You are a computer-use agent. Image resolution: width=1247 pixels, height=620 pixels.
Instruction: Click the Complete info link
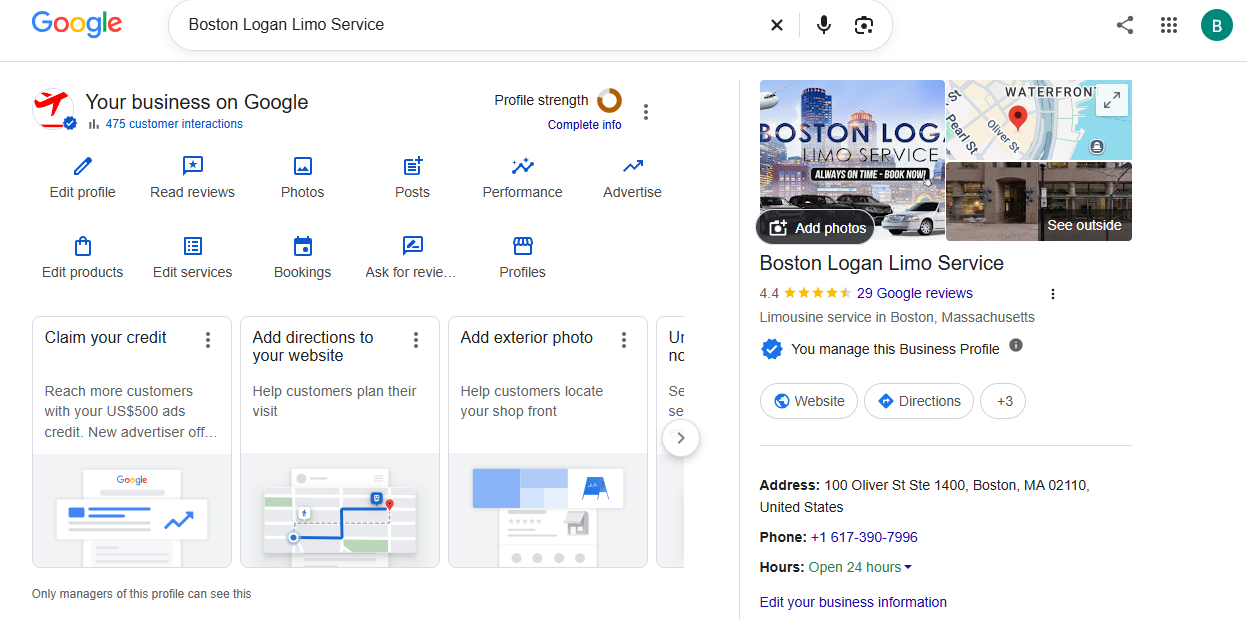pyautogui.click(x=585, y=125)
